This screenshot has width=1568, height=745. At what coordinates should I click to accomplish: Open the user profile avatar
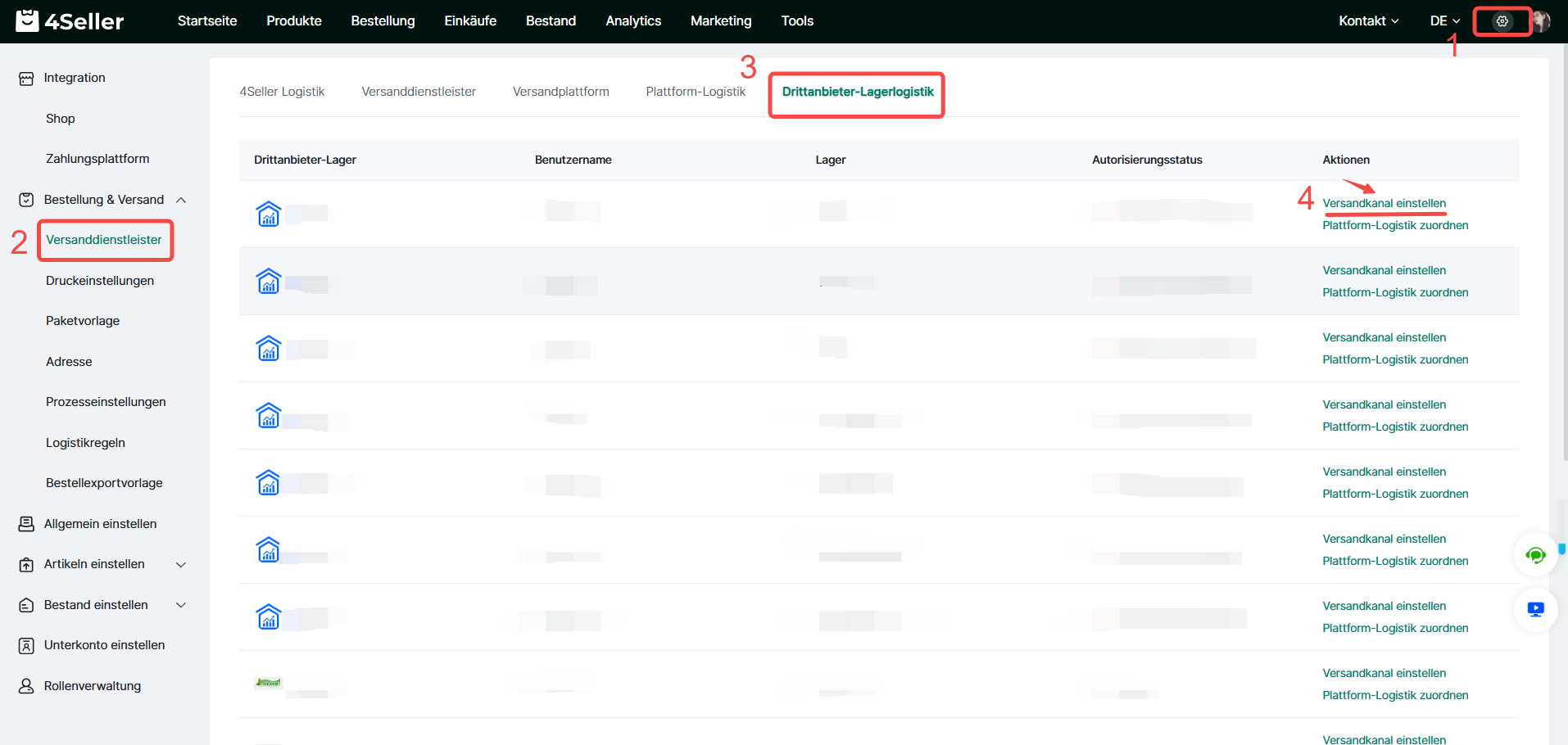(1541, 21)
